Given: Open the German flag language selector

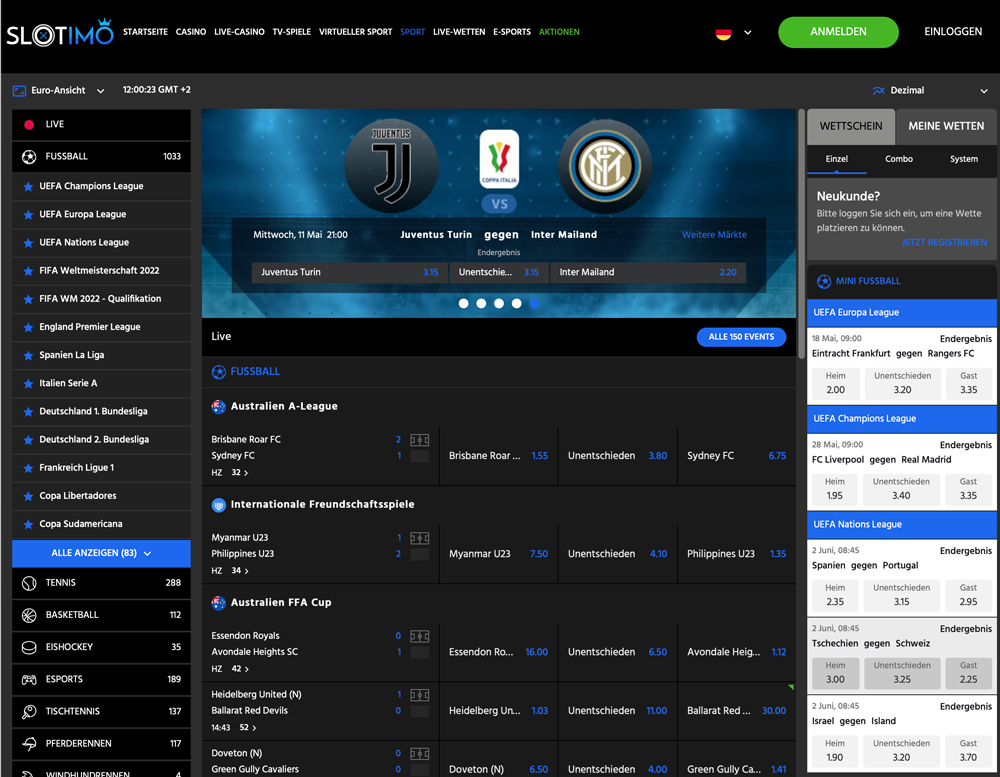Looking at the screenshot, I should coord(723,33).
